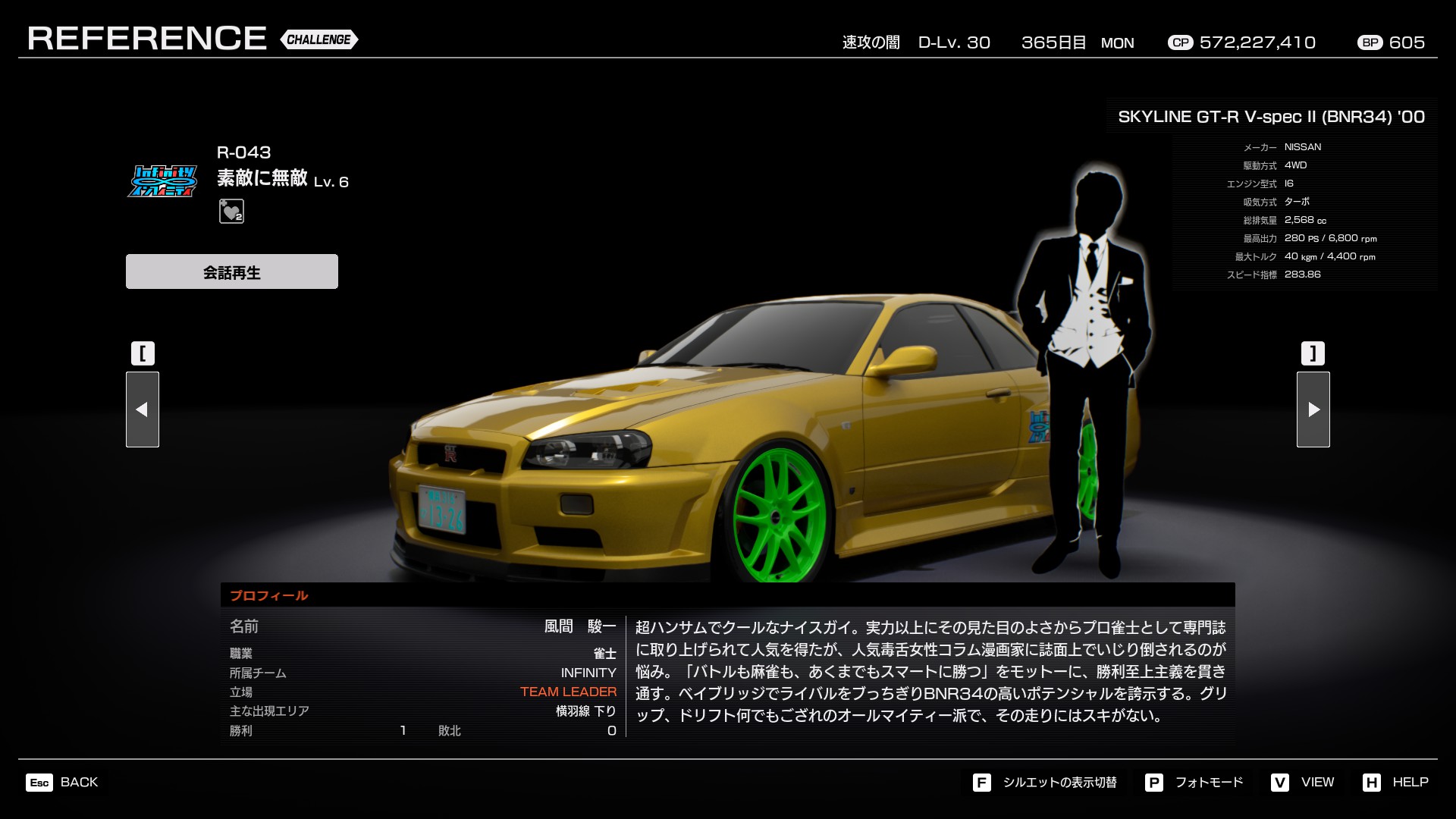Click the Esc key icon to go back
The image size is (1456, 819).
(x=39, y=783)
